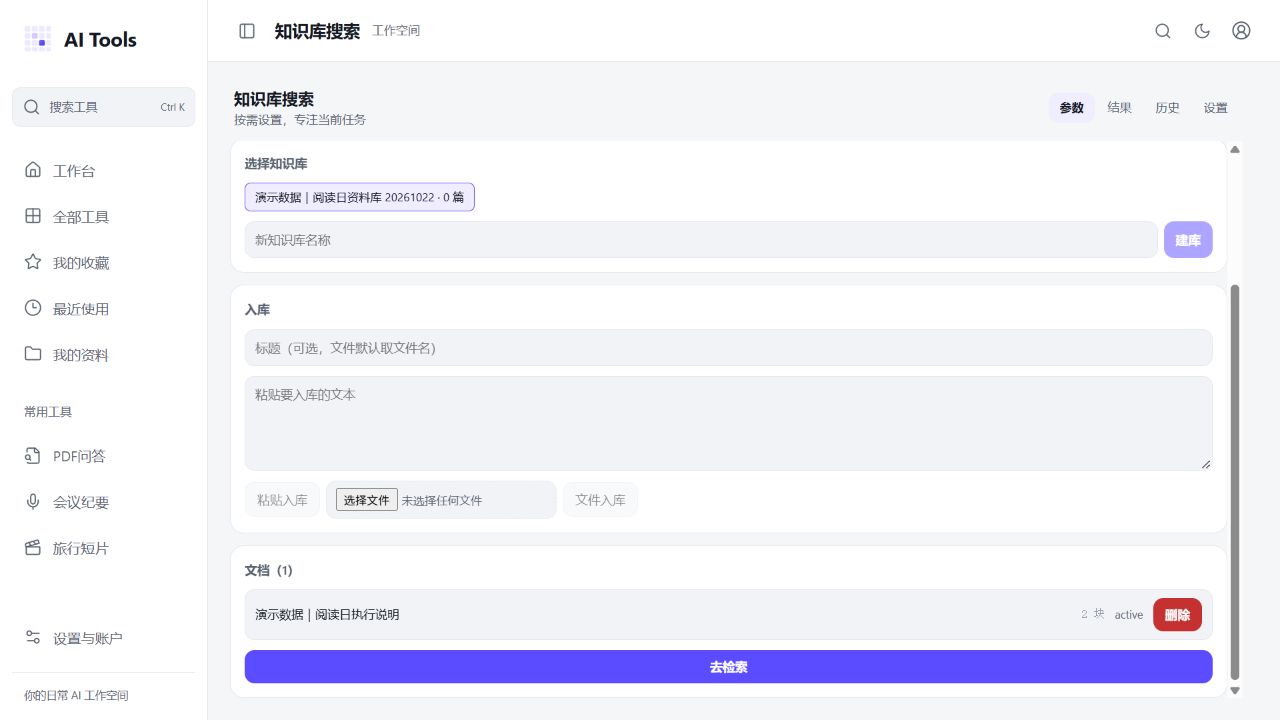Open search via top-right magnifier icon
Image resolution: width=1280 pixels, height=720 pixels.
(x=1163, y=31)
